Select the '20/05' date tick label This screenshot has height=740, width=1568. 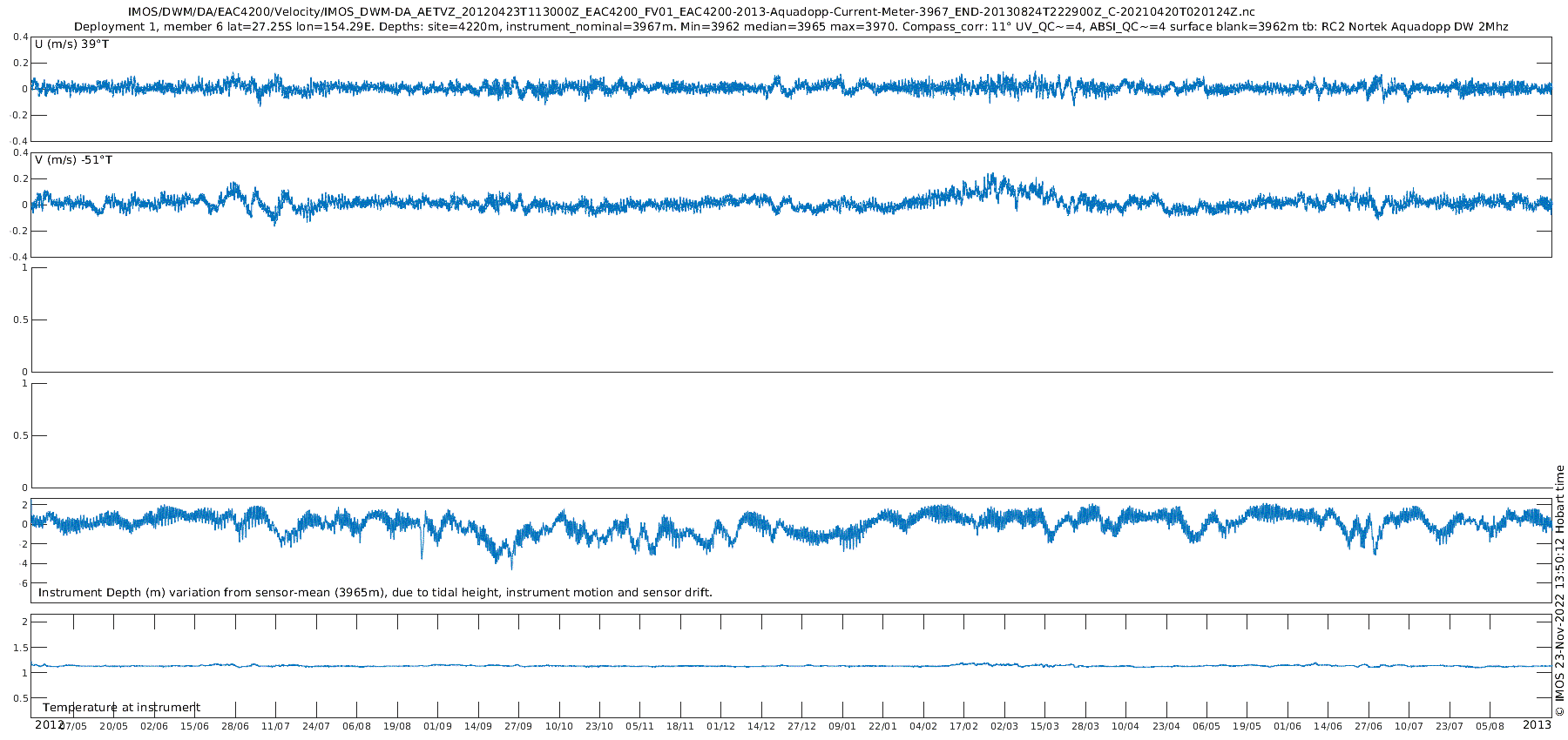[113, 726]
